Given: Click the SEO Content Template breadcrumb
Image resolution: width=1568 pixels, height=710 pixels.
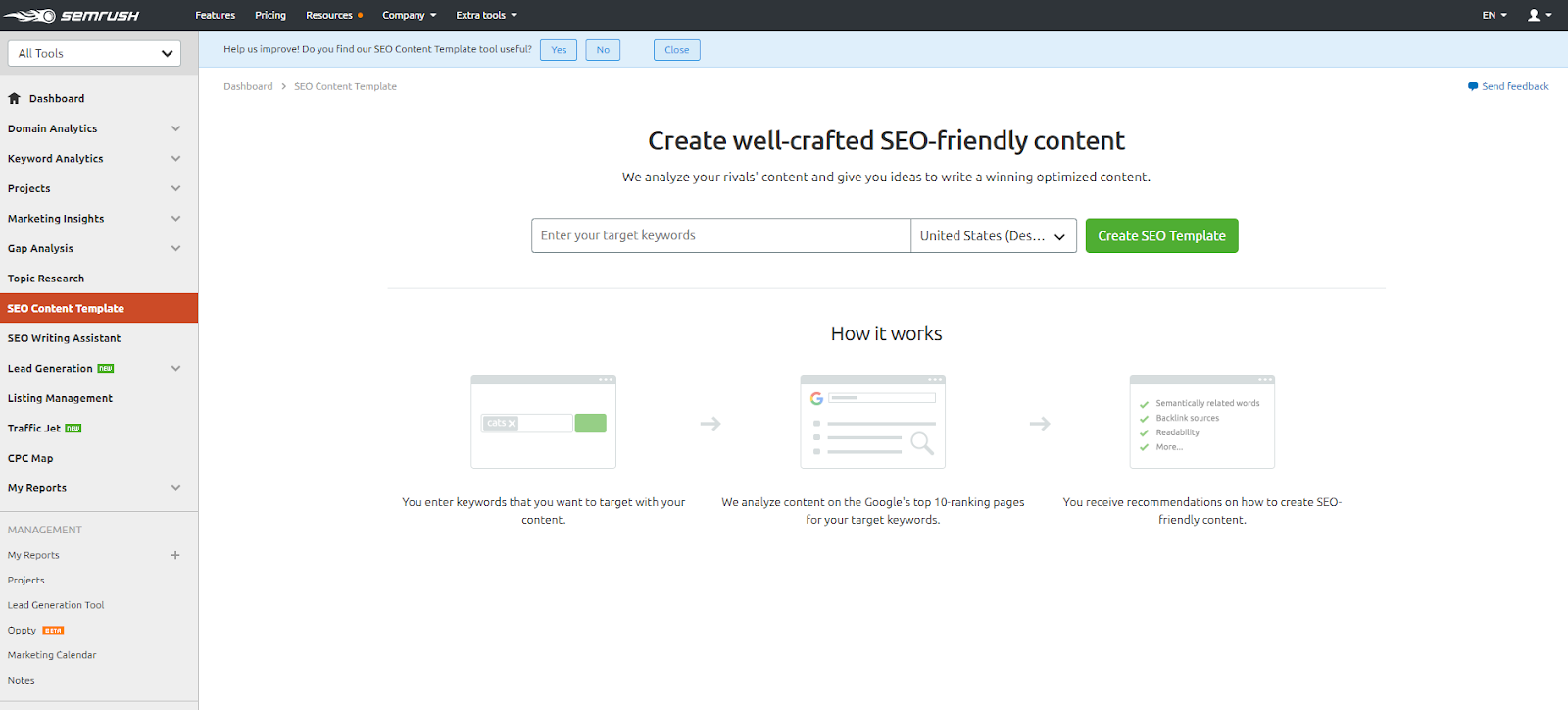Looking at the screenshot, I should click(345, 86).
